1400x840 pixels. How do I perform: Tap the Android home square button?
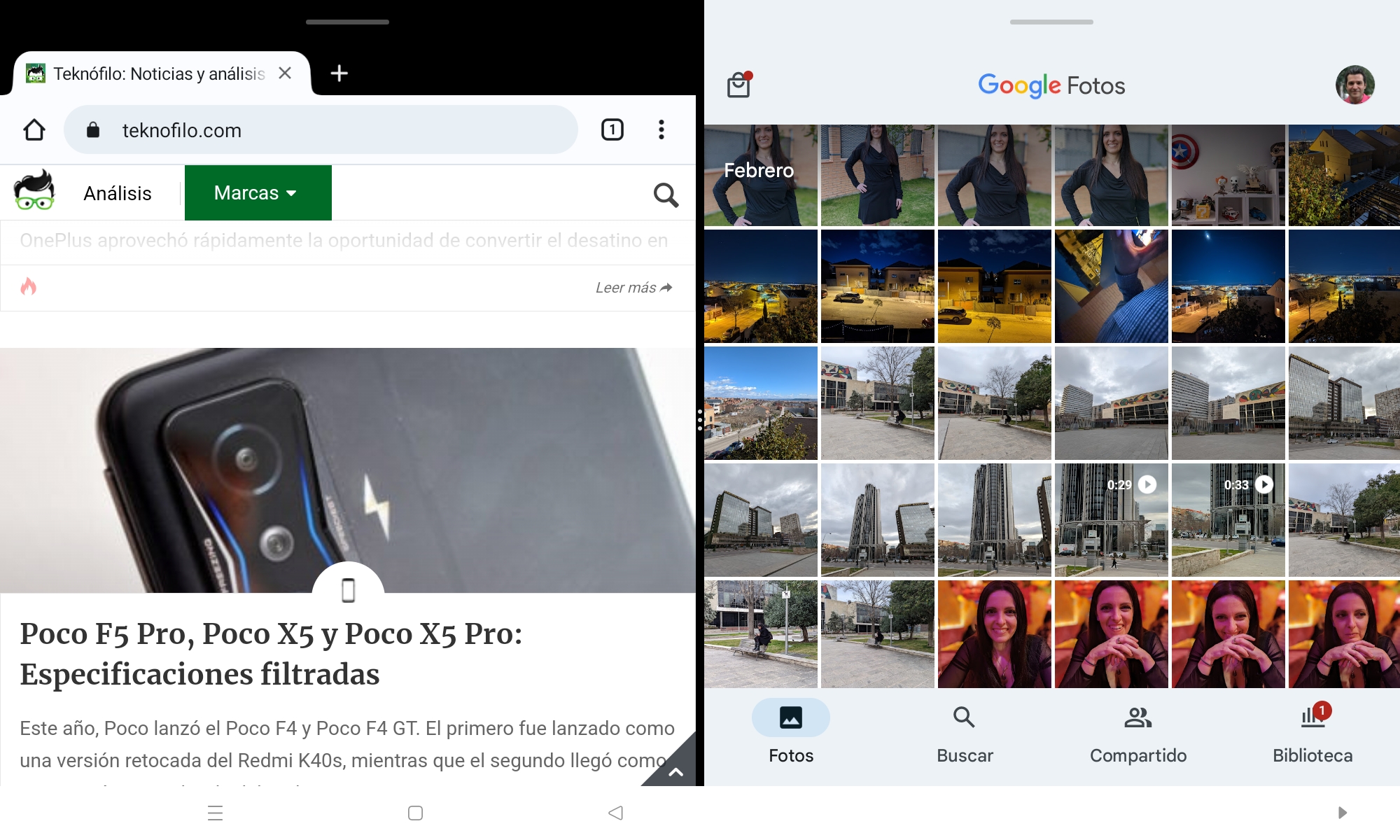point(415,813)
